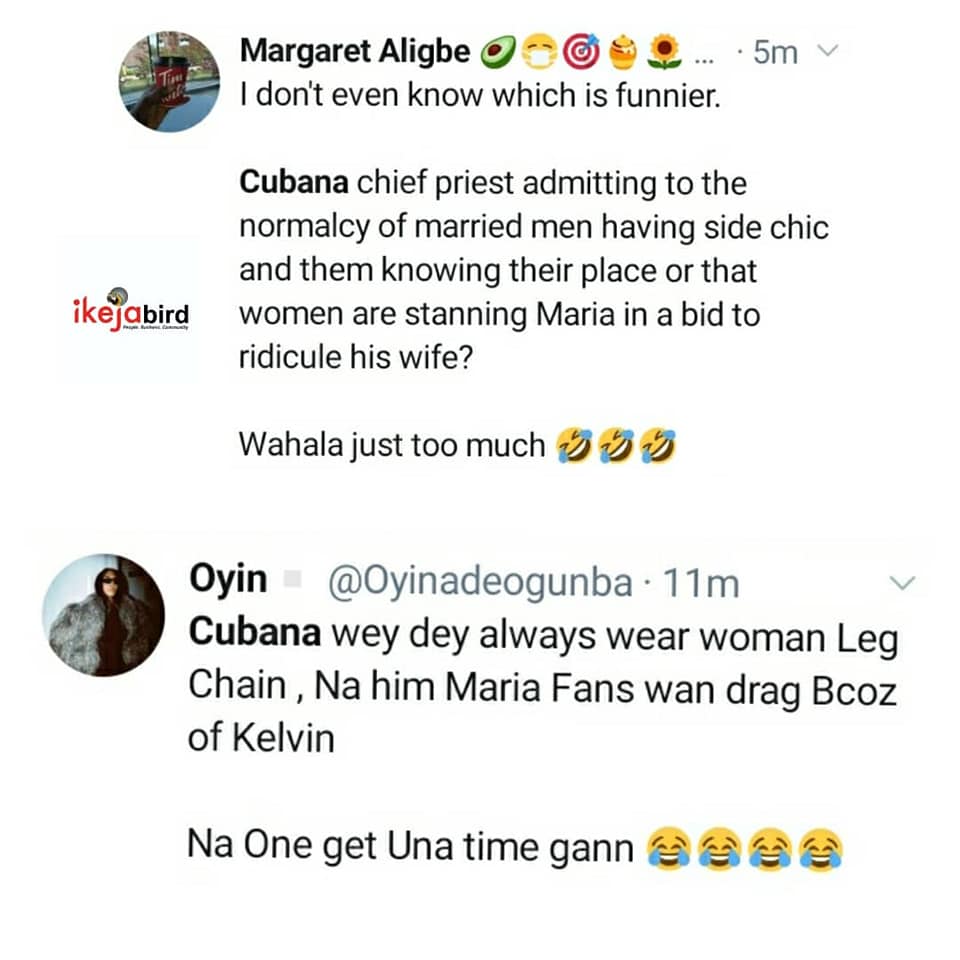Click the tears-of-joy emojis ending Oyin's tweet
Screen dimensions: 960x960
pos(745,850)
